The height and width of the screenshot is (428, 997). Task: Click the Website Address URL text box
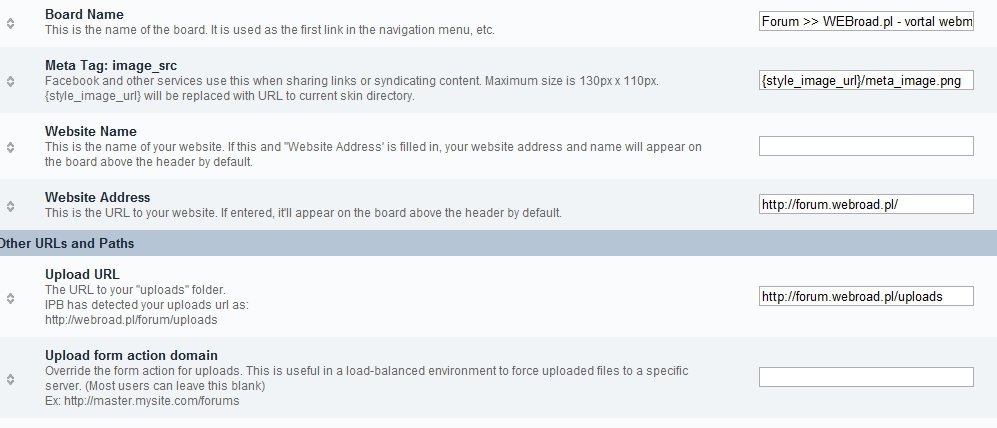866,204
